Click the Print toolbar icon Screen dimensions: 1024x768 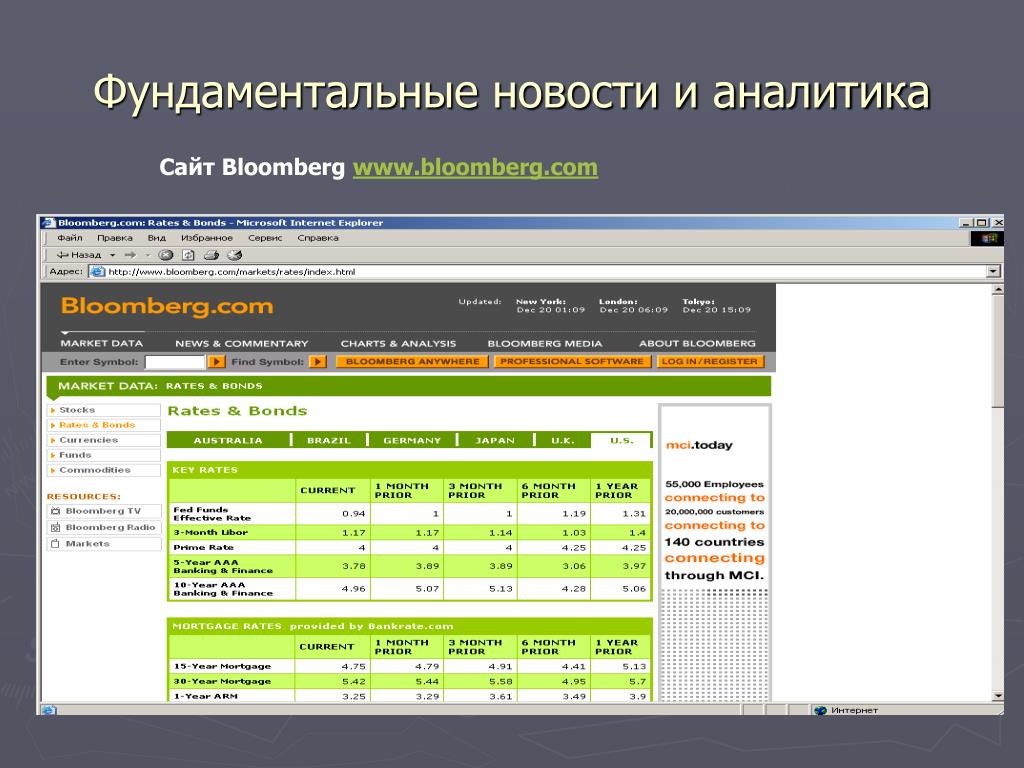click(211, 255)
